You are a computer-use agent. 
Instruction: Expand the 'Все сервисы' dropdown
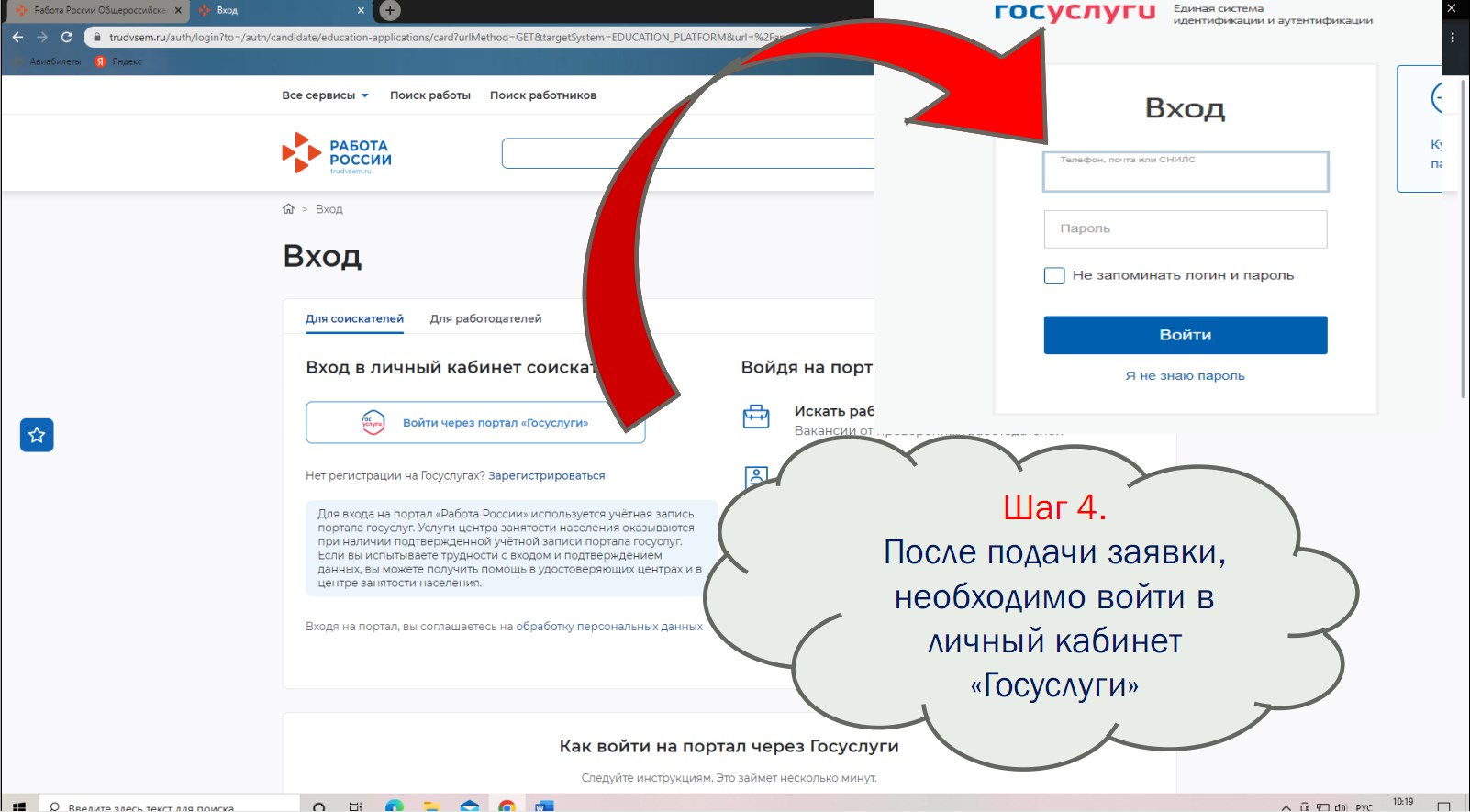(325, 95)
